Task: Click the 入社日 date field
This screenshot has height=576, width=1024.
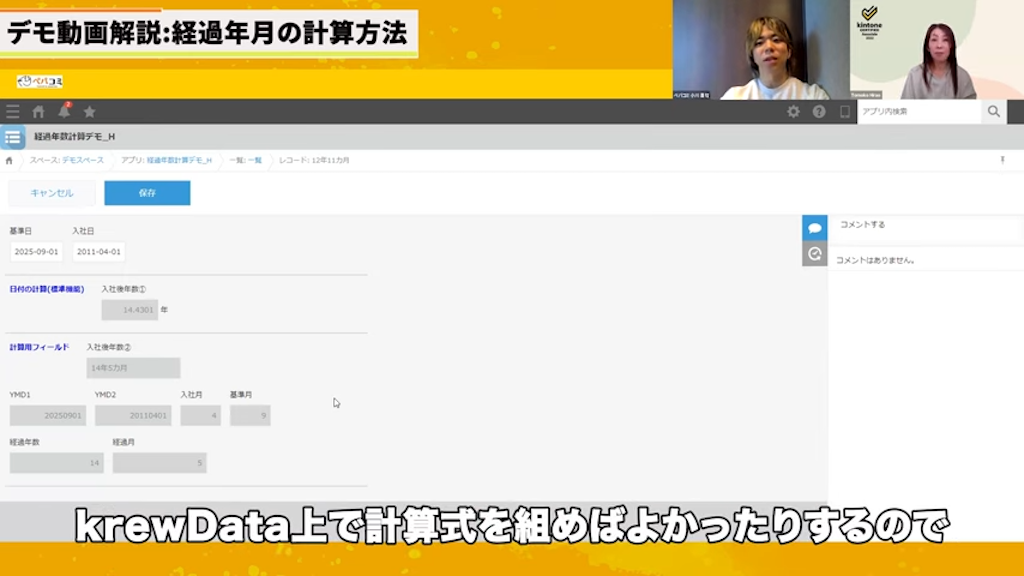Action: [x=98, y=252]
